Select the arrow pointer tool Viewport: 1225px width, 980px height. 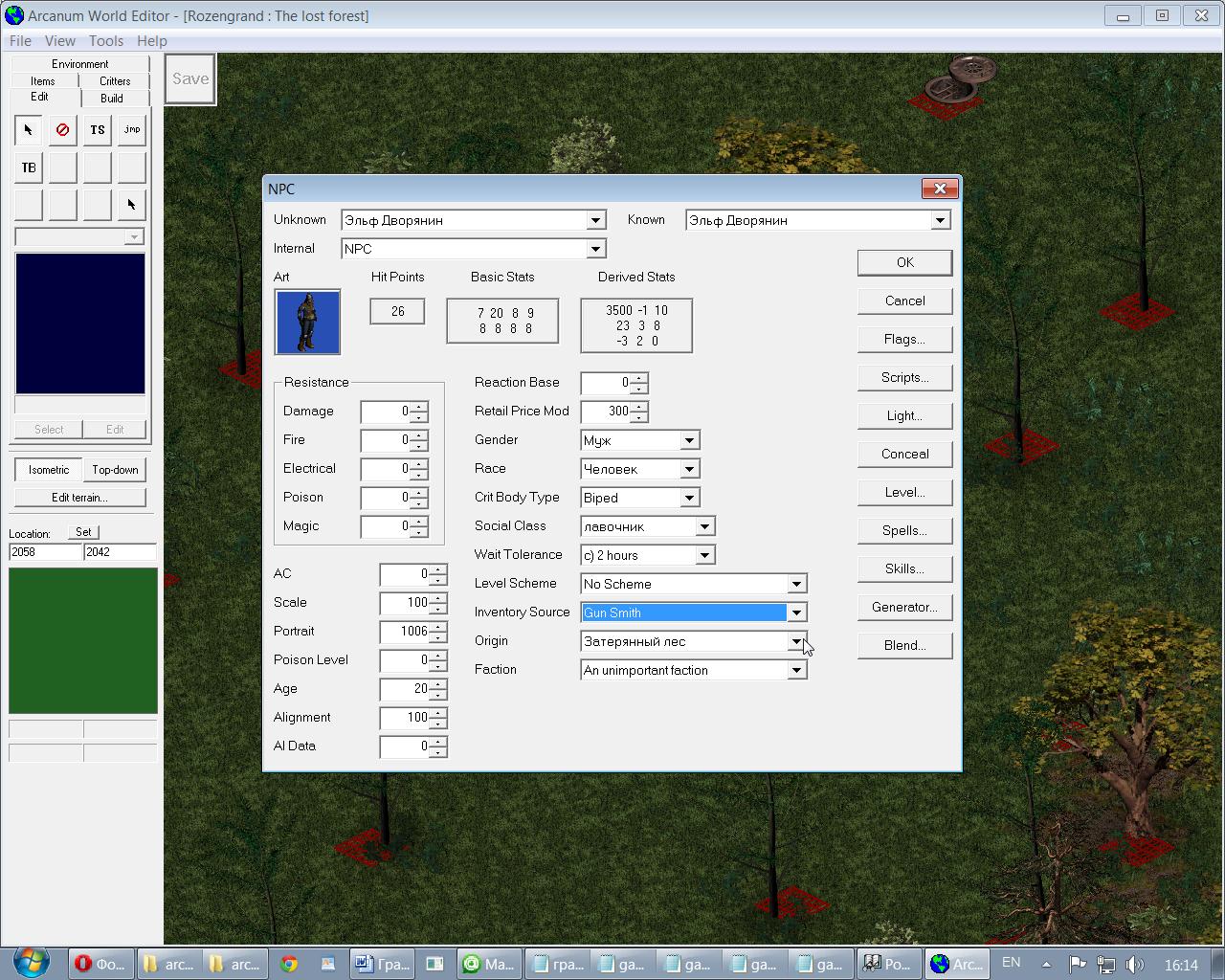(x=28, y=130)
